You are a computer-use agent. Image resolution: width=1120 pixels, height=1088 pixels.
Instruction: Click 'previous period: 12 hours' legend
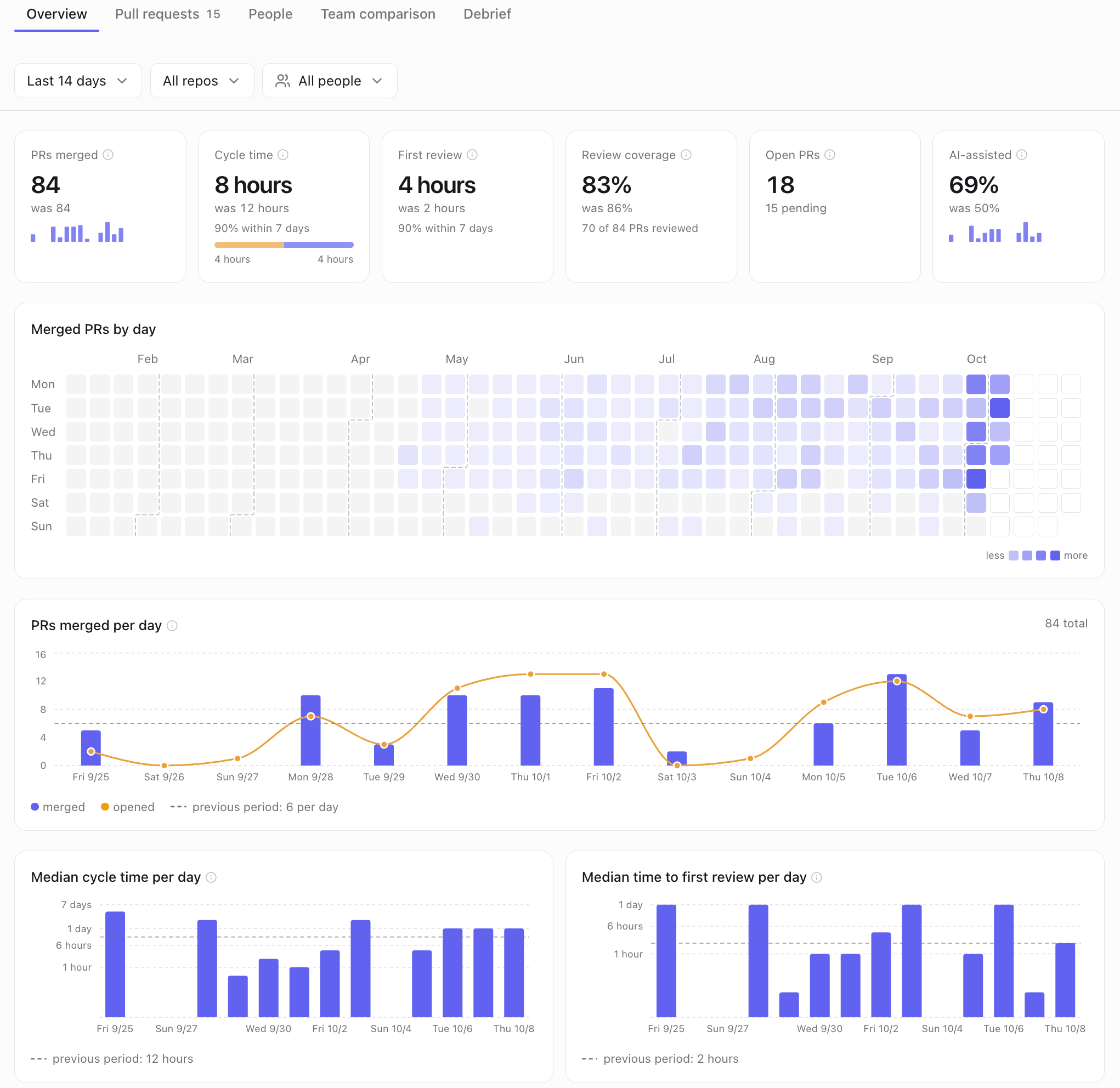click(x=112, y=1059)
